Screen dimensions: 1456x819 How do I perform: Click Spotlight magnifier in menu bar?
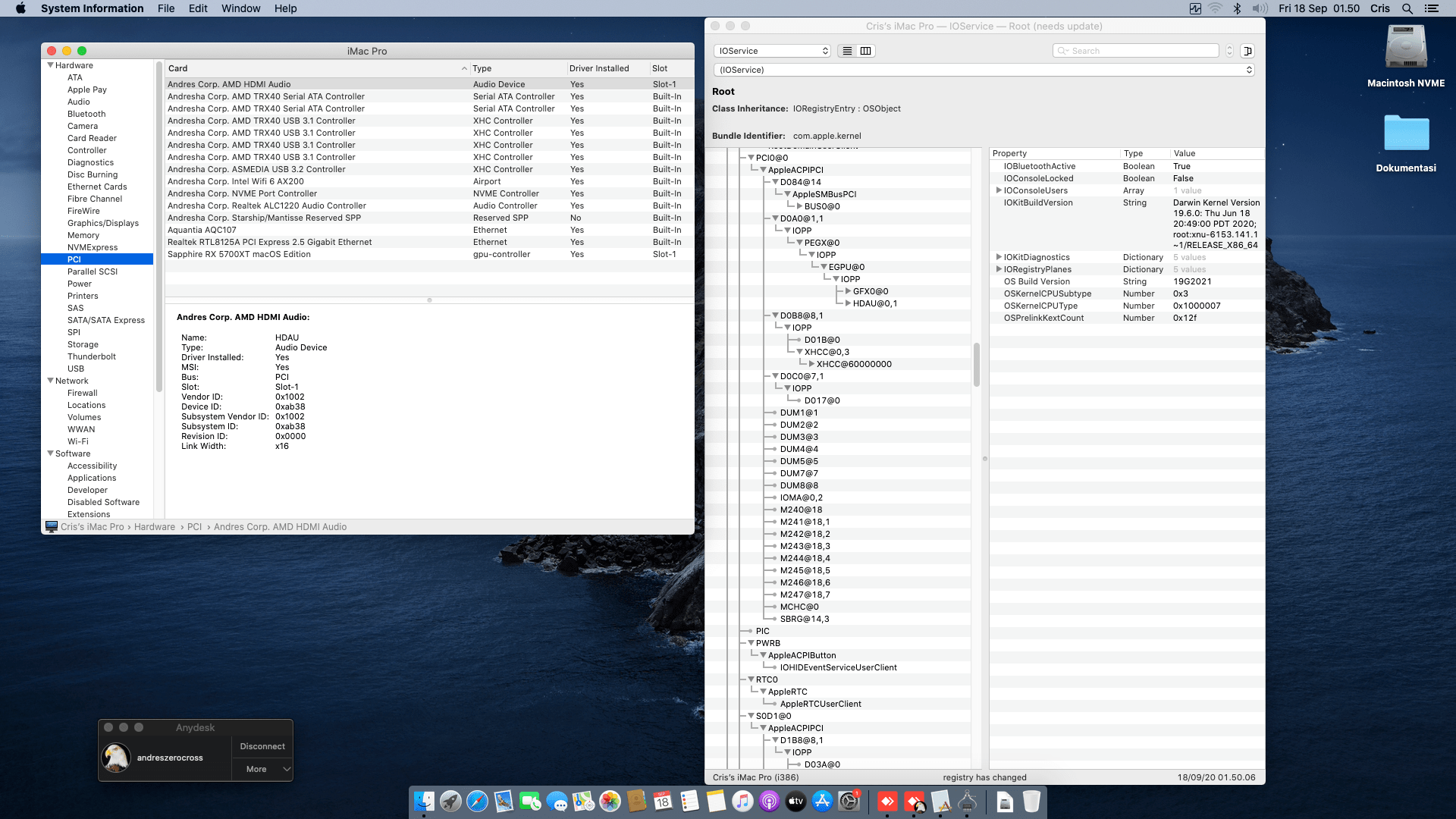[x=1407, y=8]
